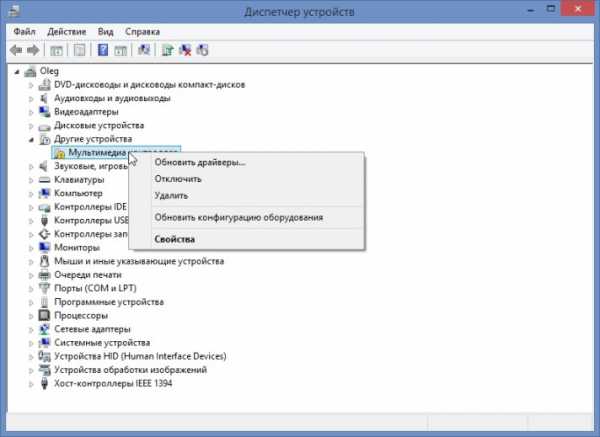
Task: Open the Файл menu
Action: point(25,29)
